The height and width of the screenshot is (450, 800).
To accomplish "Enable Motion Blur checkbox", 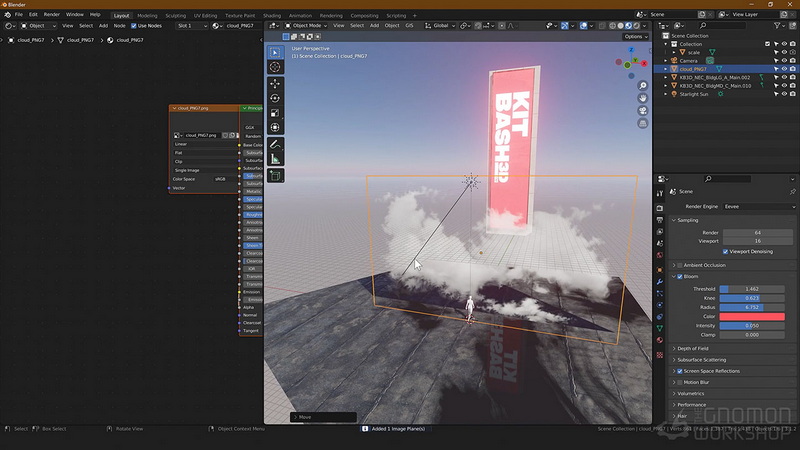I will 680,382.
